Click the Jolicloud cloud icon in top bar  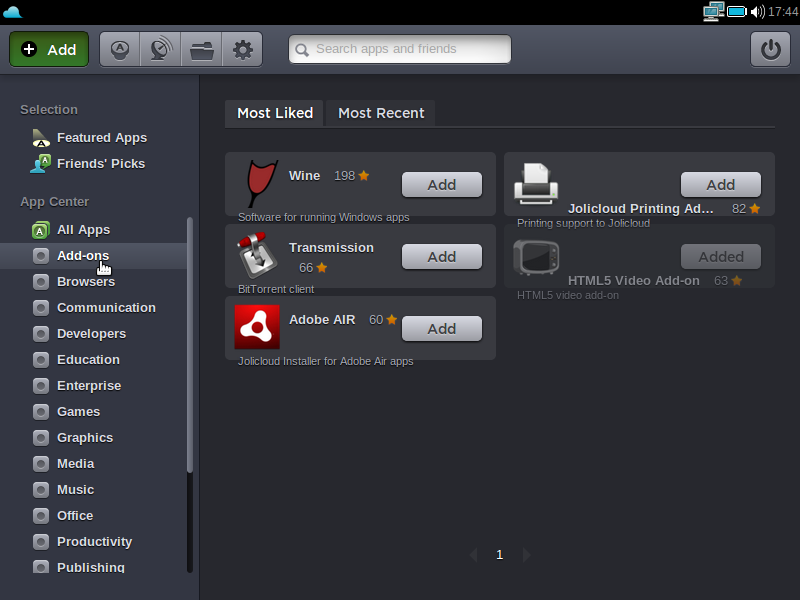click(13, 12)
